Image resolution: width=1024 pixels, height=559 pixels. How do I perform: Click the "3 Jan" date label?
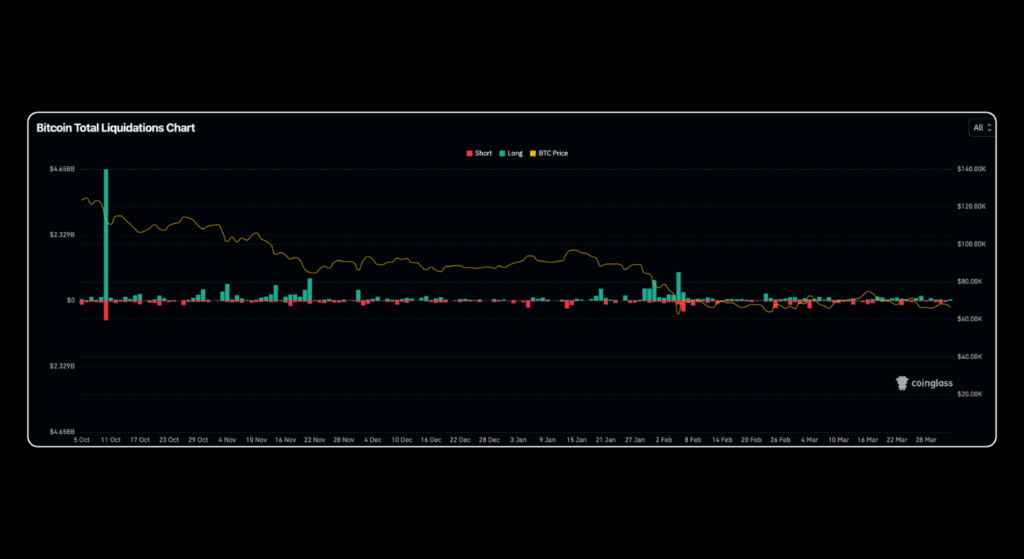518,440
